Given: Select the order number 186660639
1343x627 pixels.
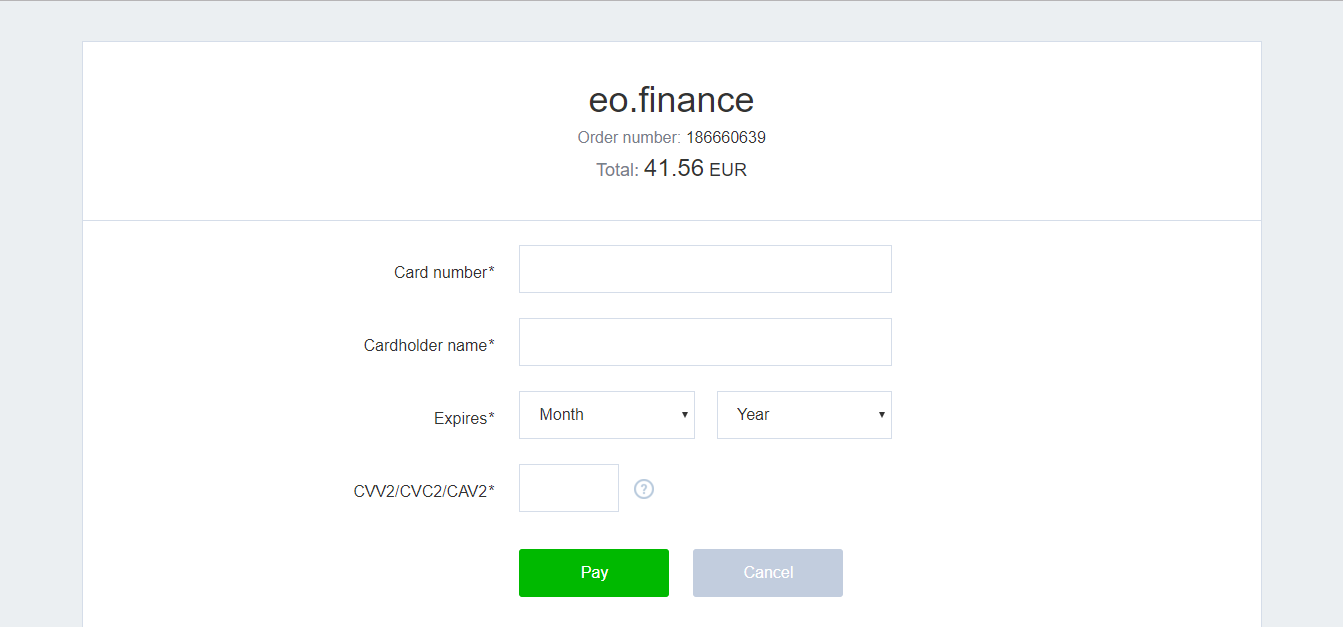Looking at the screenshot, I should (x=726, y=137).
